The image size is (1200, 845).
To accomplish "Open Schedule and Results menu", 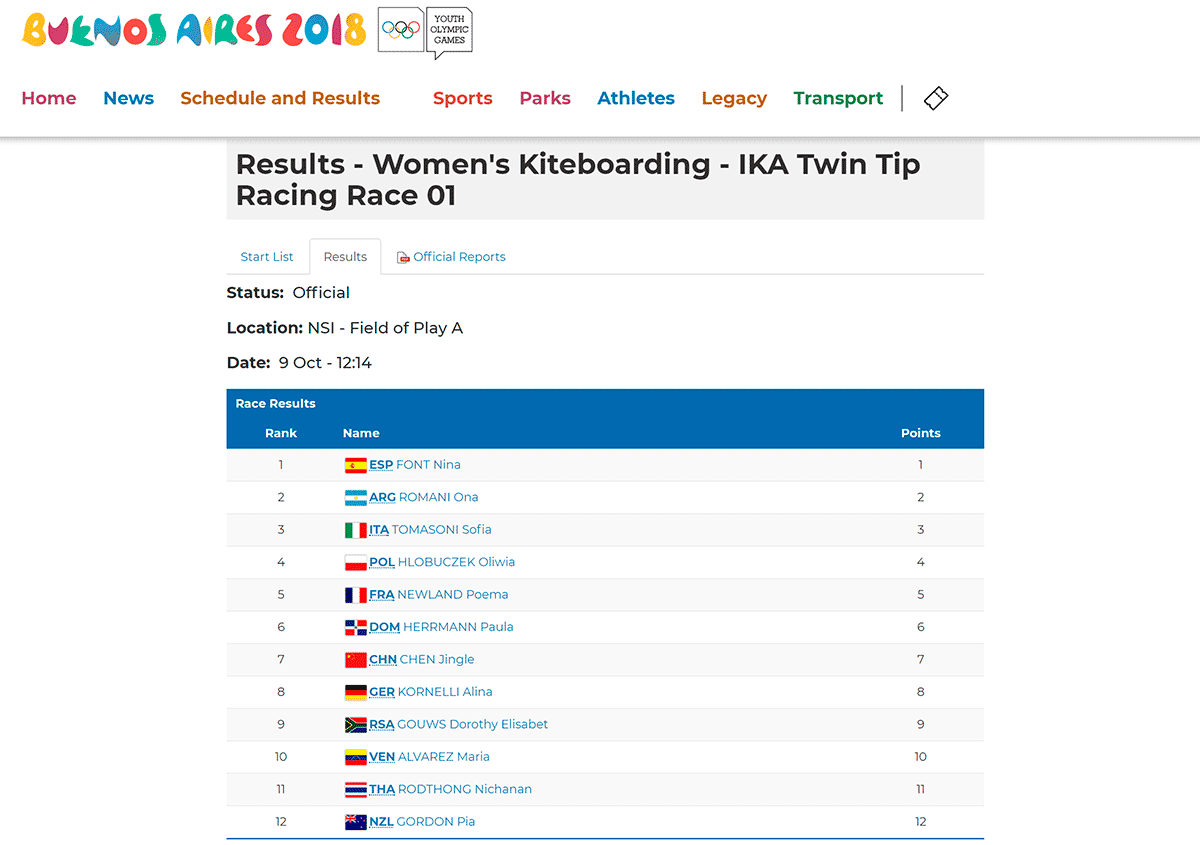I will (x=280, y=98).
